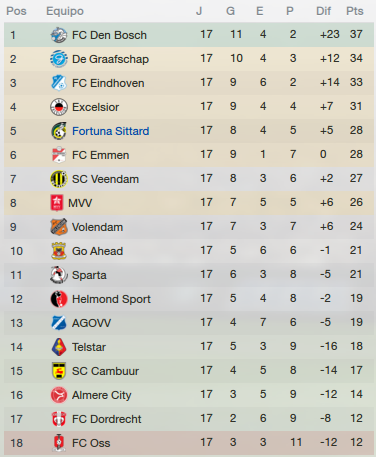This screenshot has width=376, height=457.
Task: Click the Telstar club badge
Action: 59,347
